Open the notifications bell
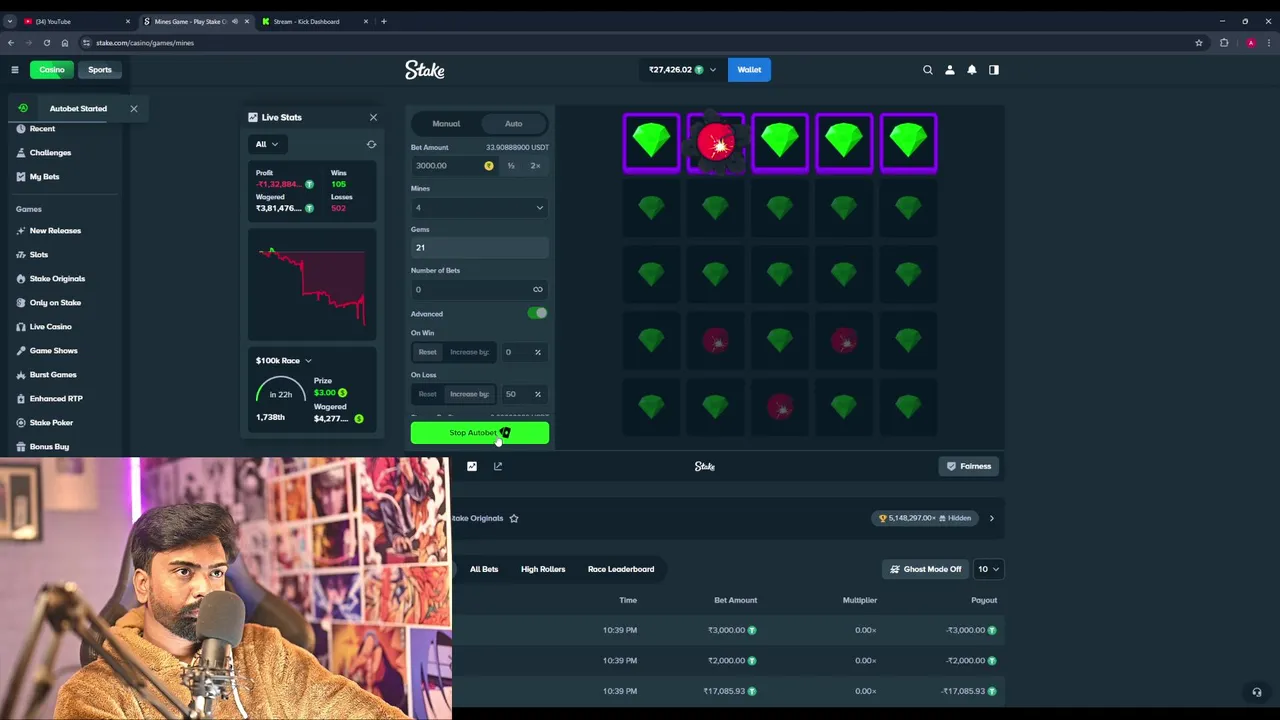This screenshot has height=720, width=1280. [x=972, y=70]
